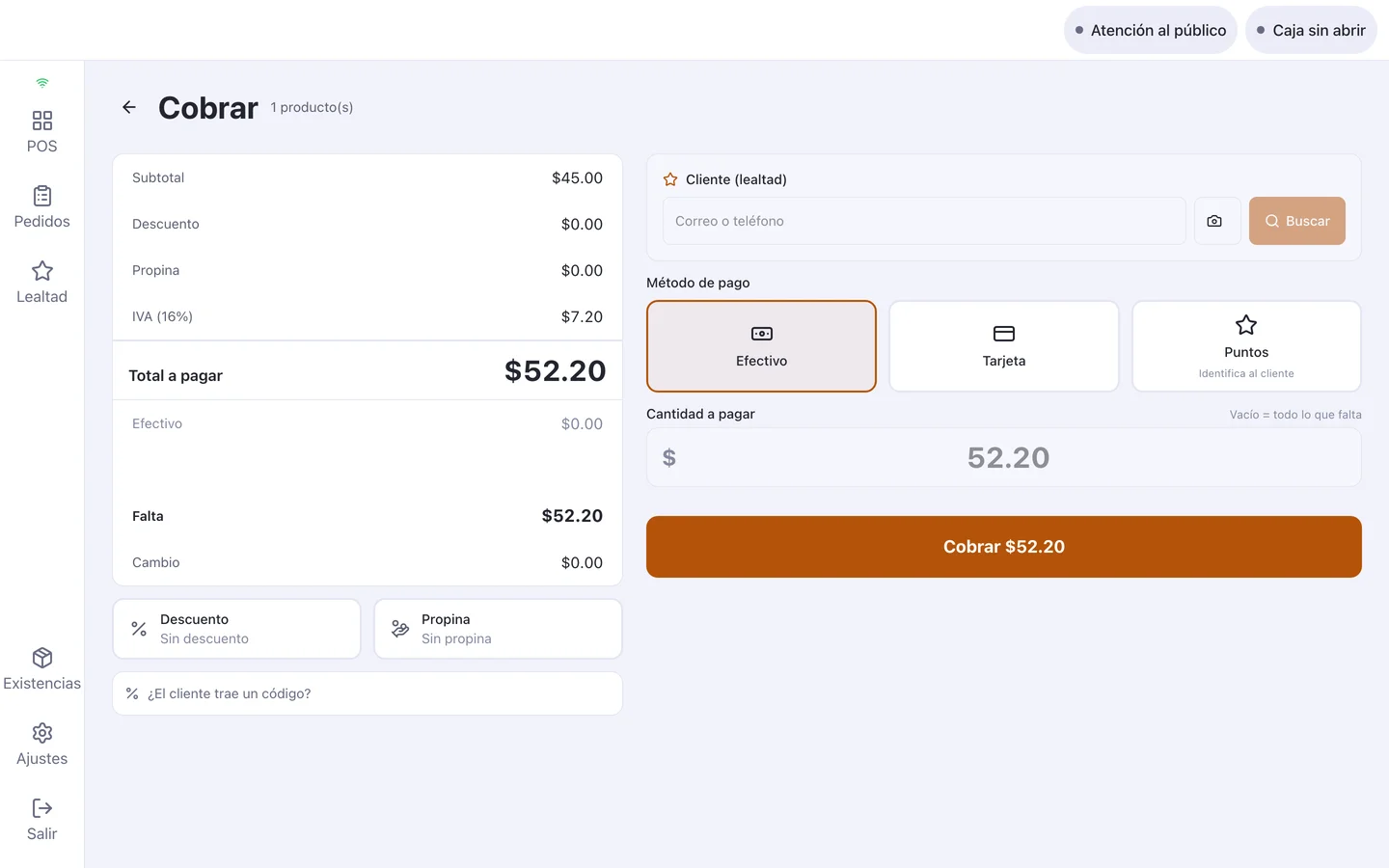Click the green Wi-Fi connection indicator
Image resolution: width=1389 pixels, height=868 pixels.
(x=41, y=83)
